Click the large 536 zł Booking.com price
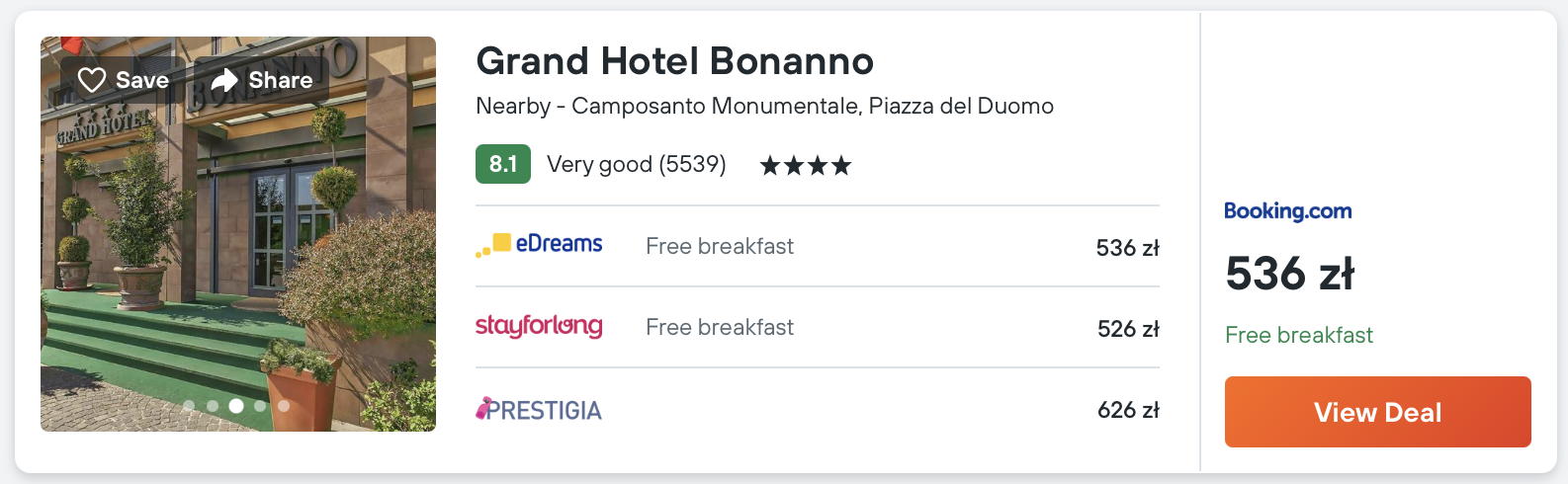This screenshot has width=1568, height=484. 1289,274
